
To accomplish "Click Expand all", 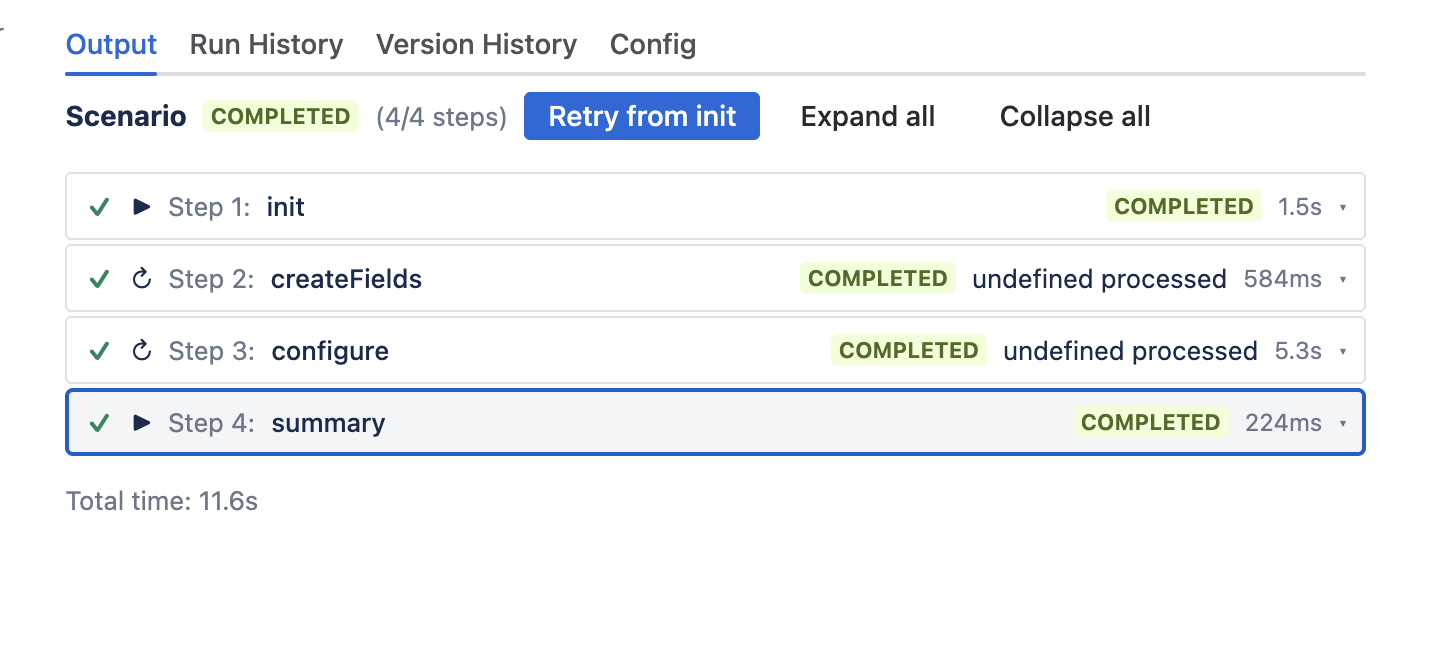I will coord(867,116).
